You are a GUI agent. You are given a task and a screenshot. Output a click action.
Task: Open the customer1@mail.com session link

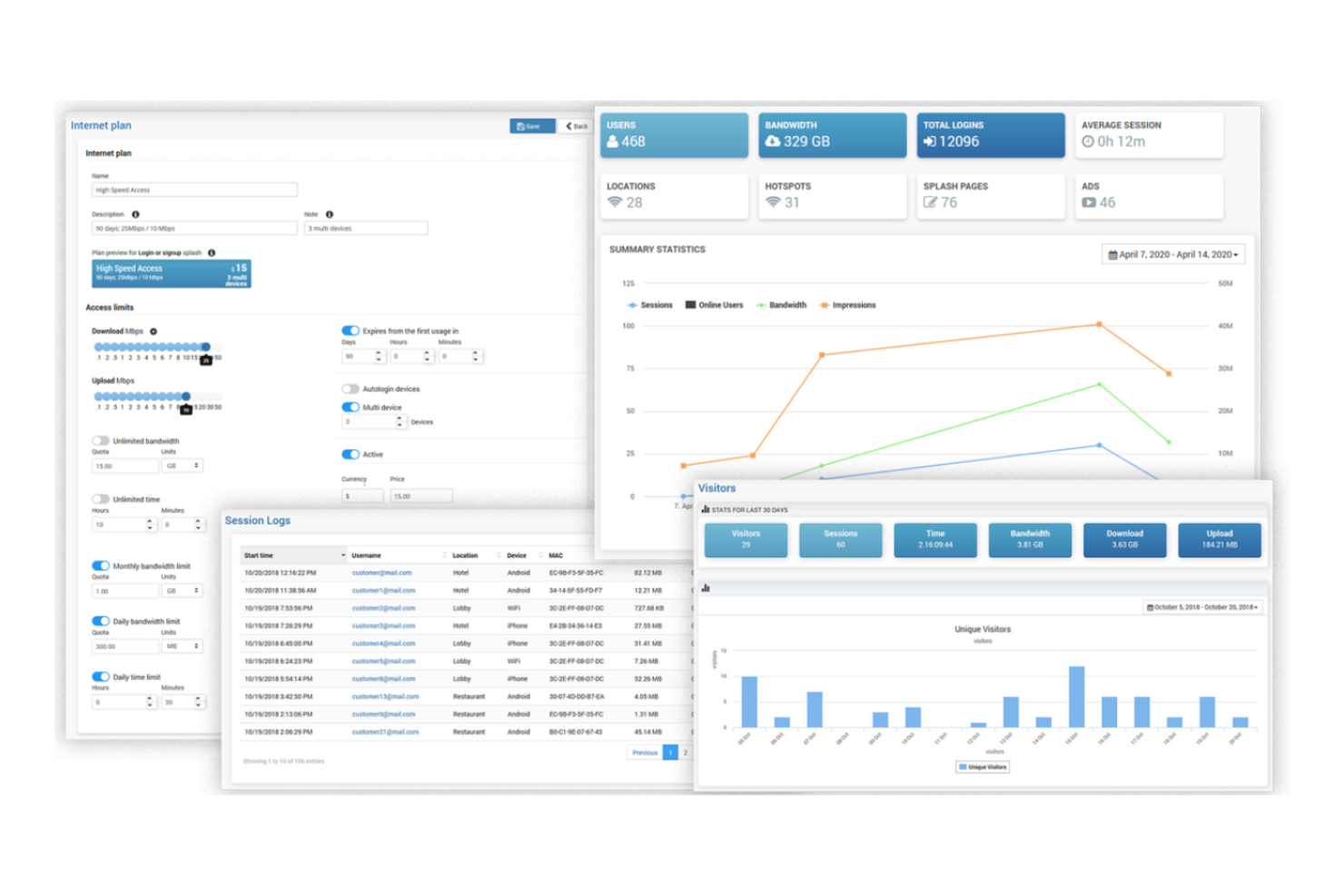[x=382, y=590]
